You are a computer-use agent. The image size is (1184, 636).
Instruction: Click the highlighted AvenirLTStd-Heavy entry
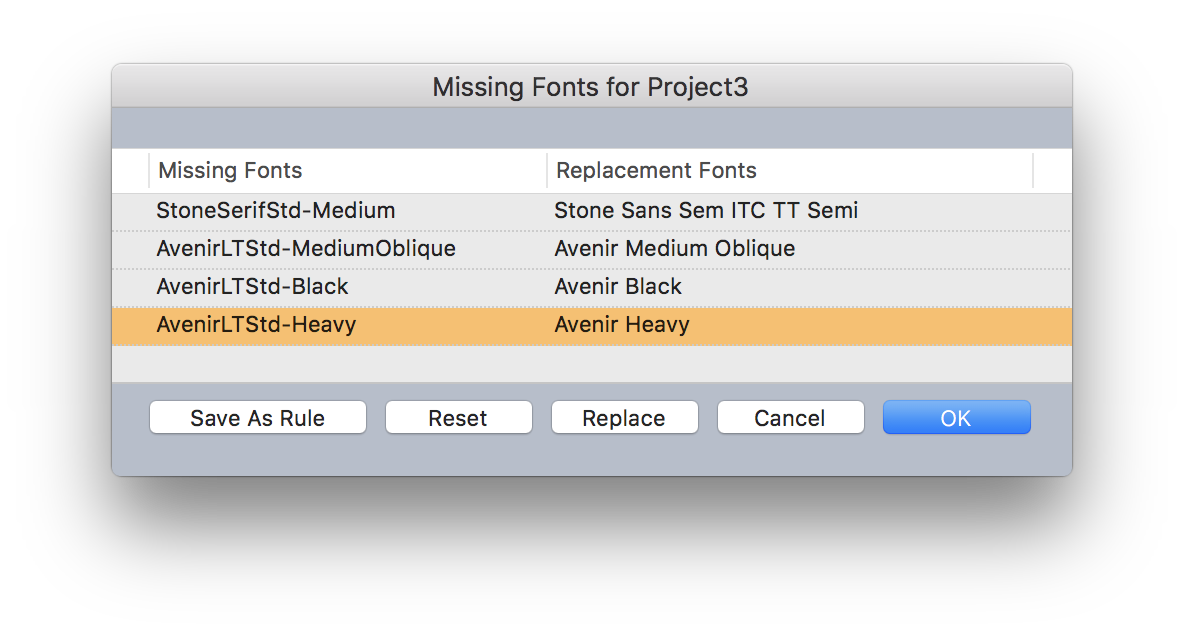256,325
